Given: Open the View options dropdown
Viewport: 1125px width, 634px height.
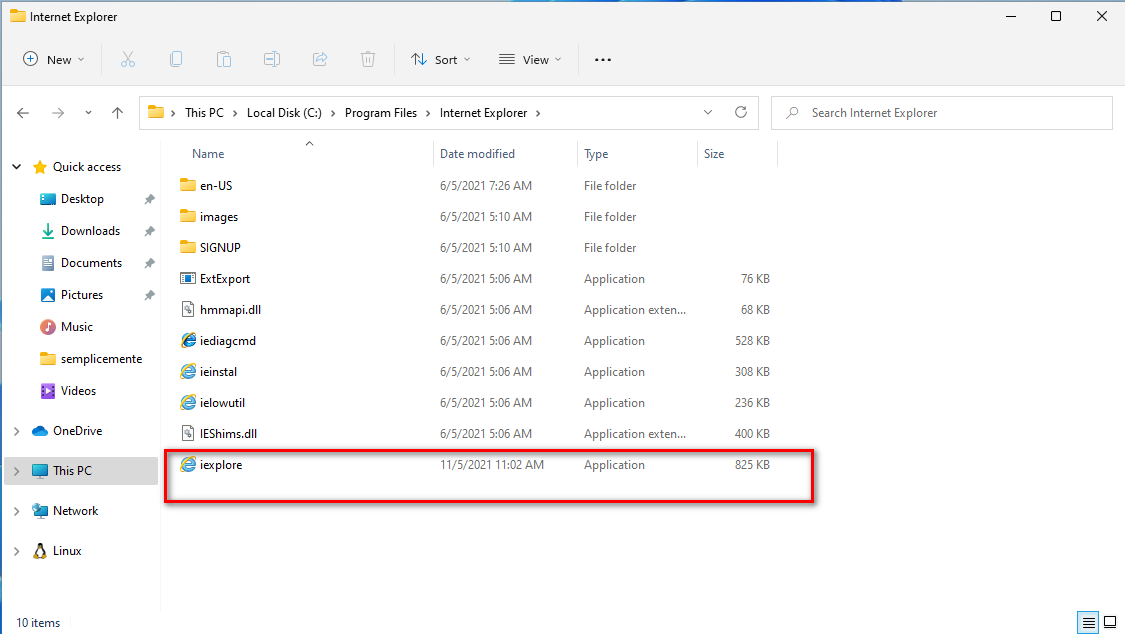Looking at the screenshot, I should coord(530,60).
